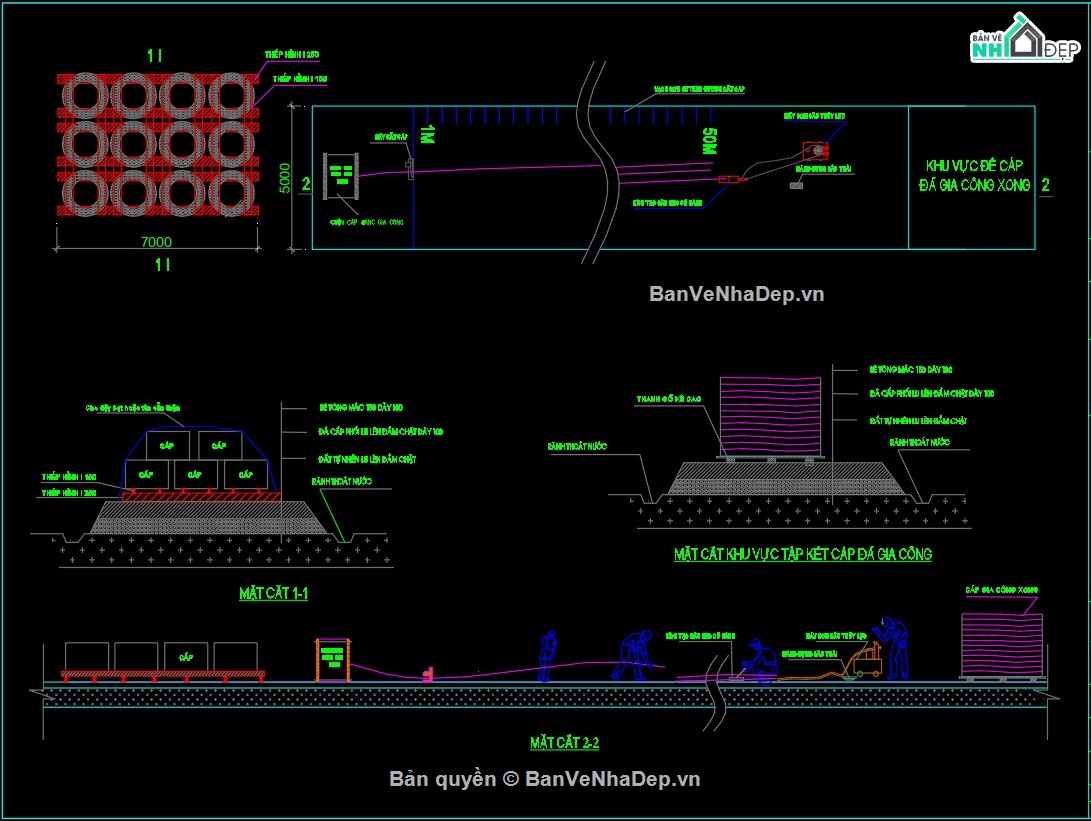Select the green cable reel symbol in plan

coord(341,175)
